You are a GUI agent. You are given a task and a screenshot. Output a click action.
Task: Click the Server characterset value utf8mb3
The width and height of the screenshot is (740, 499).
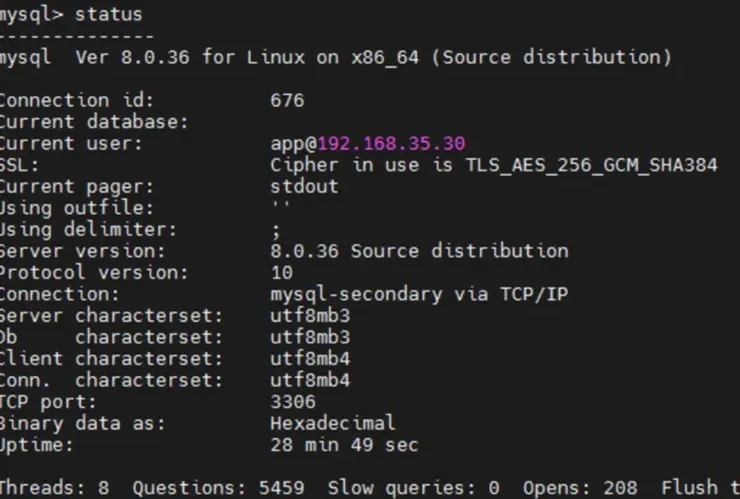(310, 316)
